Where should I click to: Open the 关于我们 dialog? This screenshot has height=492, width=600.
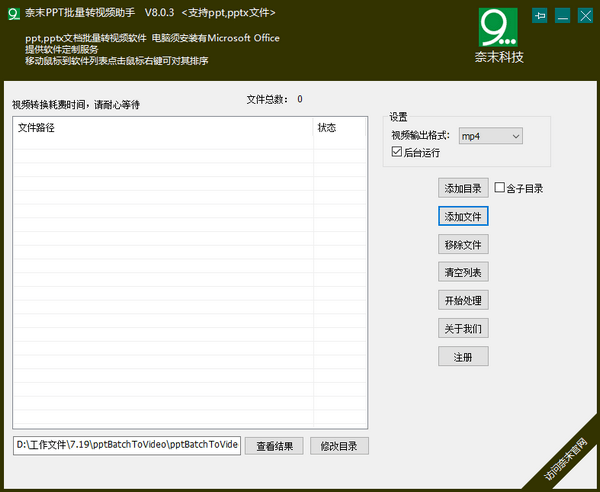point(463,328)
